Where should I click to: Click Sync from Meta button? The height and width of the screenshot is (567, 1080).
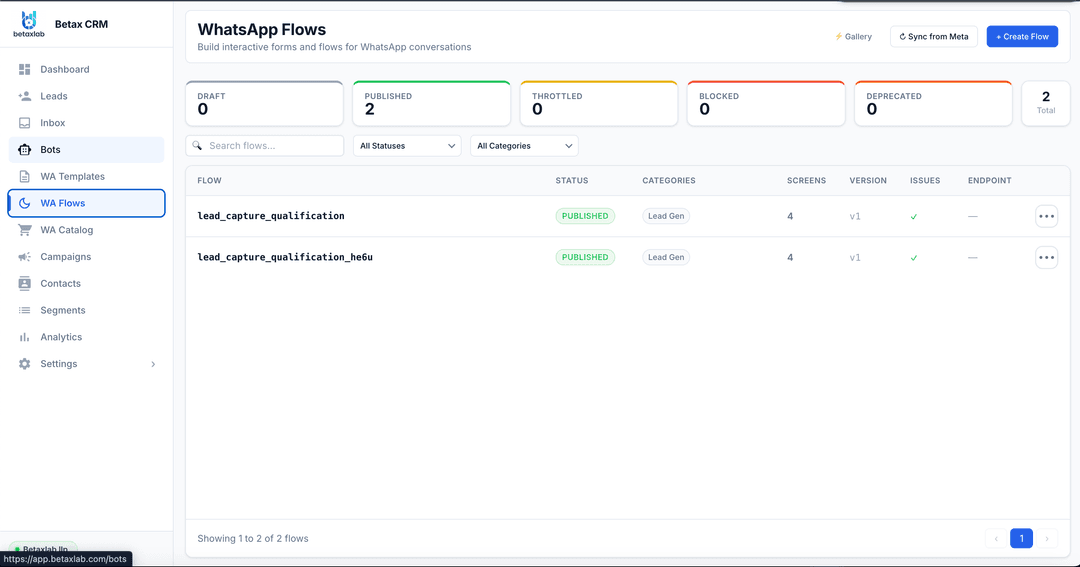point(934,37)
